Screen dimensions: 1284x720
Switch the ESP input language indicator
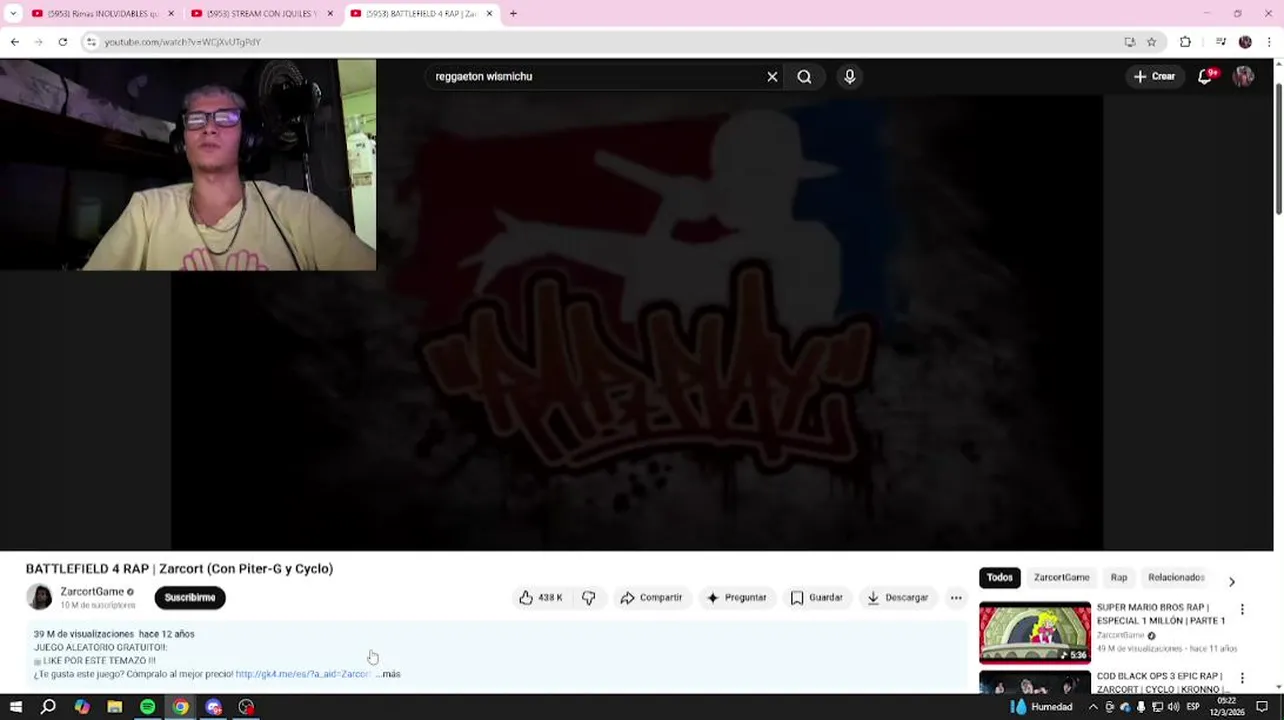pos(1193,707)
